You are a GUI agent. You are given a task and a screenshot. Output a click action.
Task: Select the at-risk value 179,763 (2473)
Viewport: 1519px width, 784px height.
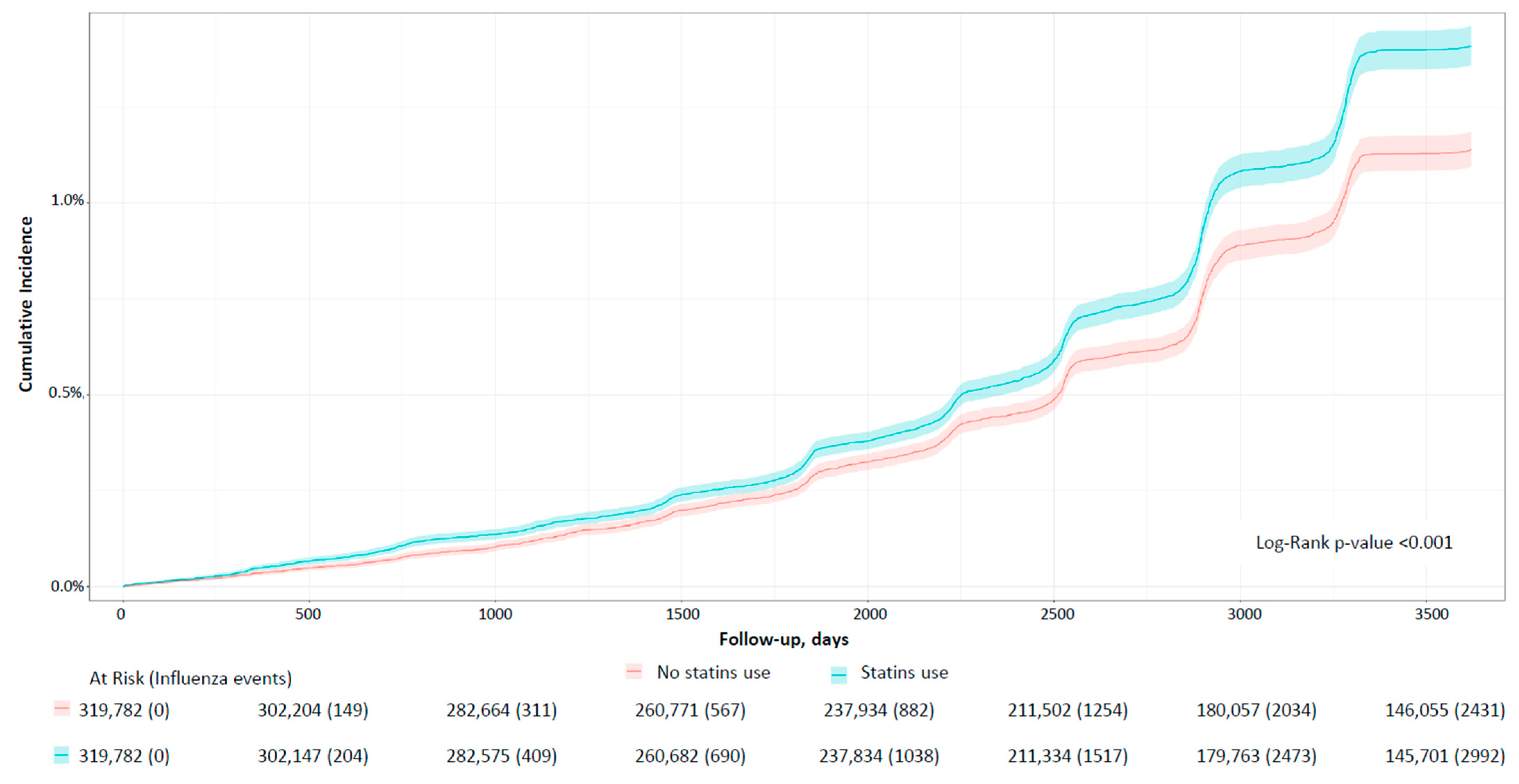coord(1256,756)
